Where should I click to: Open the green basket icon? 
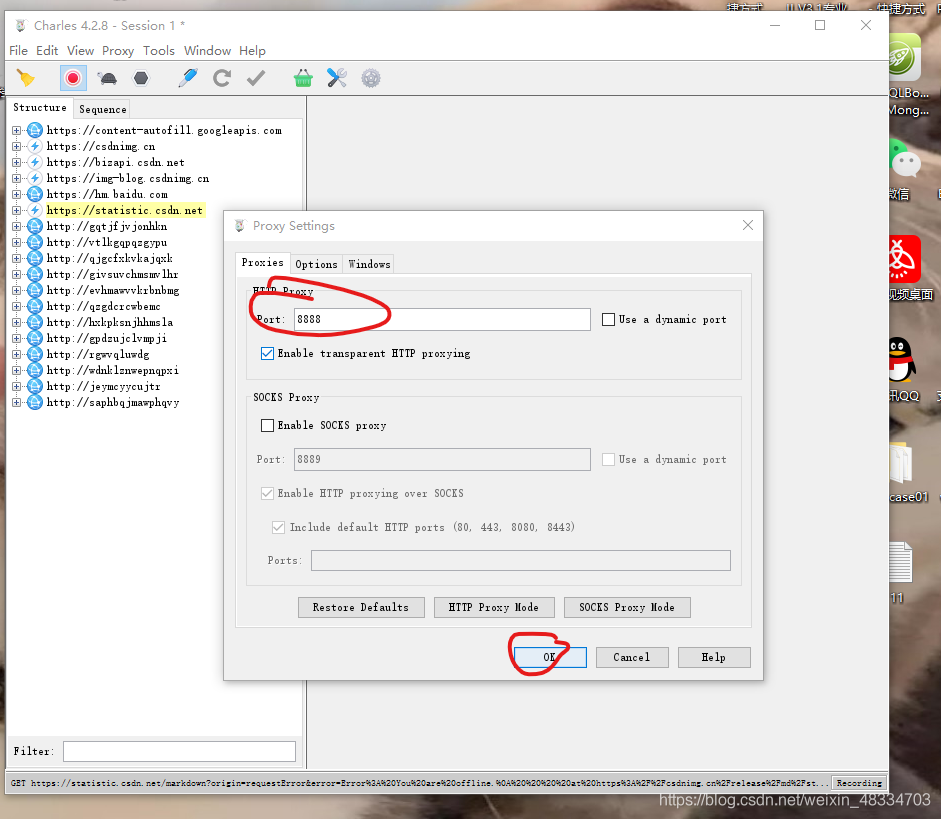pos(303,78)
